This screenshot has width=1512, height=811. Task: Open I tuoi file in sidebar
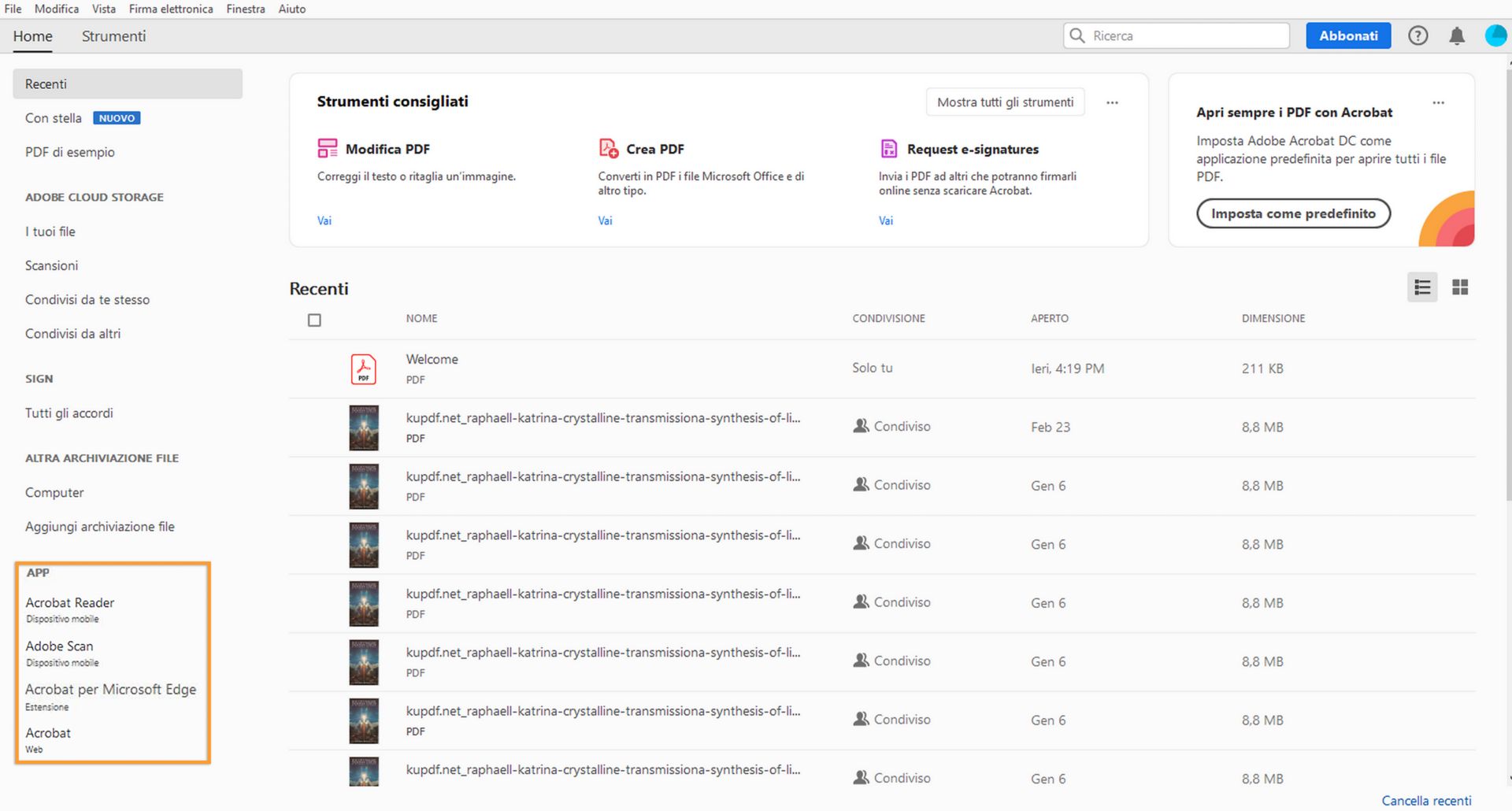(x=50, y=231)
